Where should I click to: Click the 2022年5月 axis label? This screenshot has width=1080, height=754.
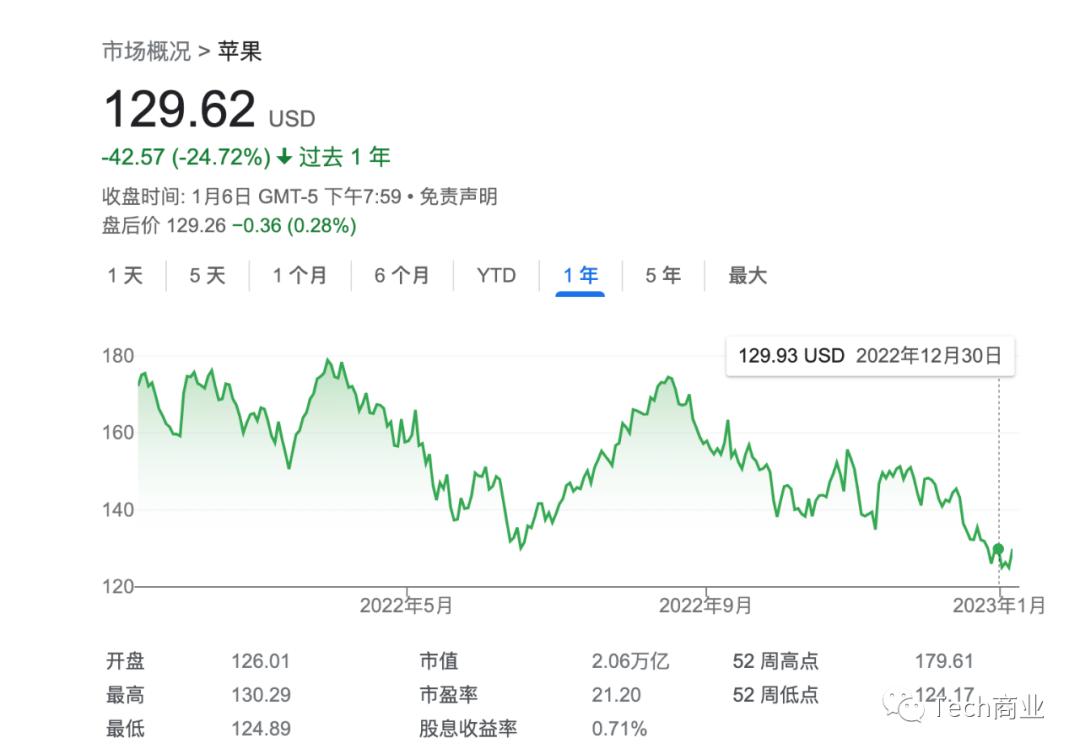(x=406, y=605)
